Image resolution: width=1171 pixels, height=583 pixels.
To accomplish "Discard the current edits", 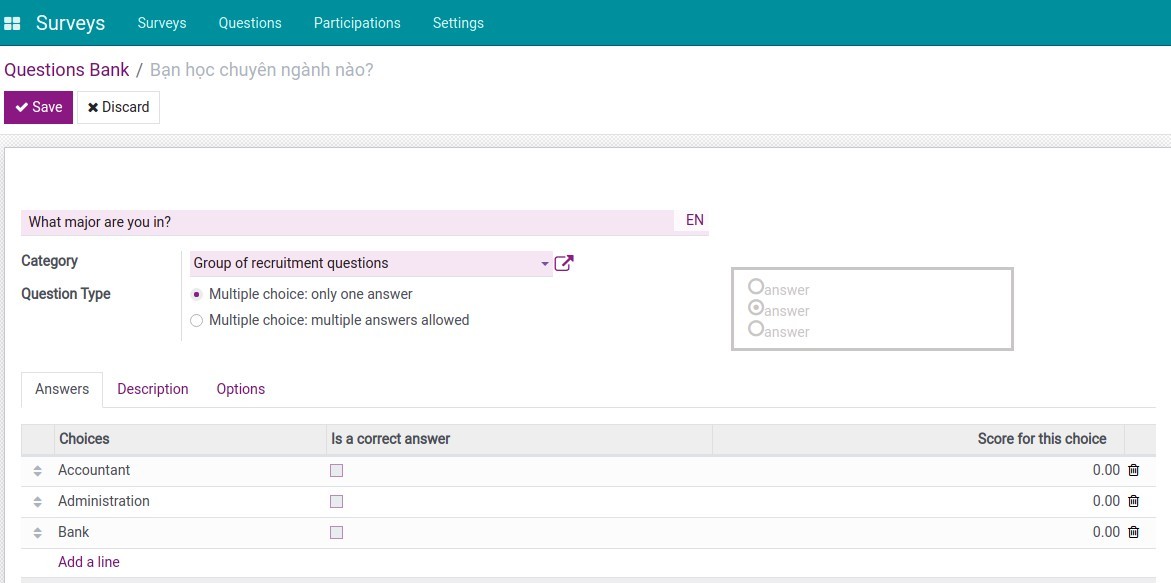I will point(118,107).
